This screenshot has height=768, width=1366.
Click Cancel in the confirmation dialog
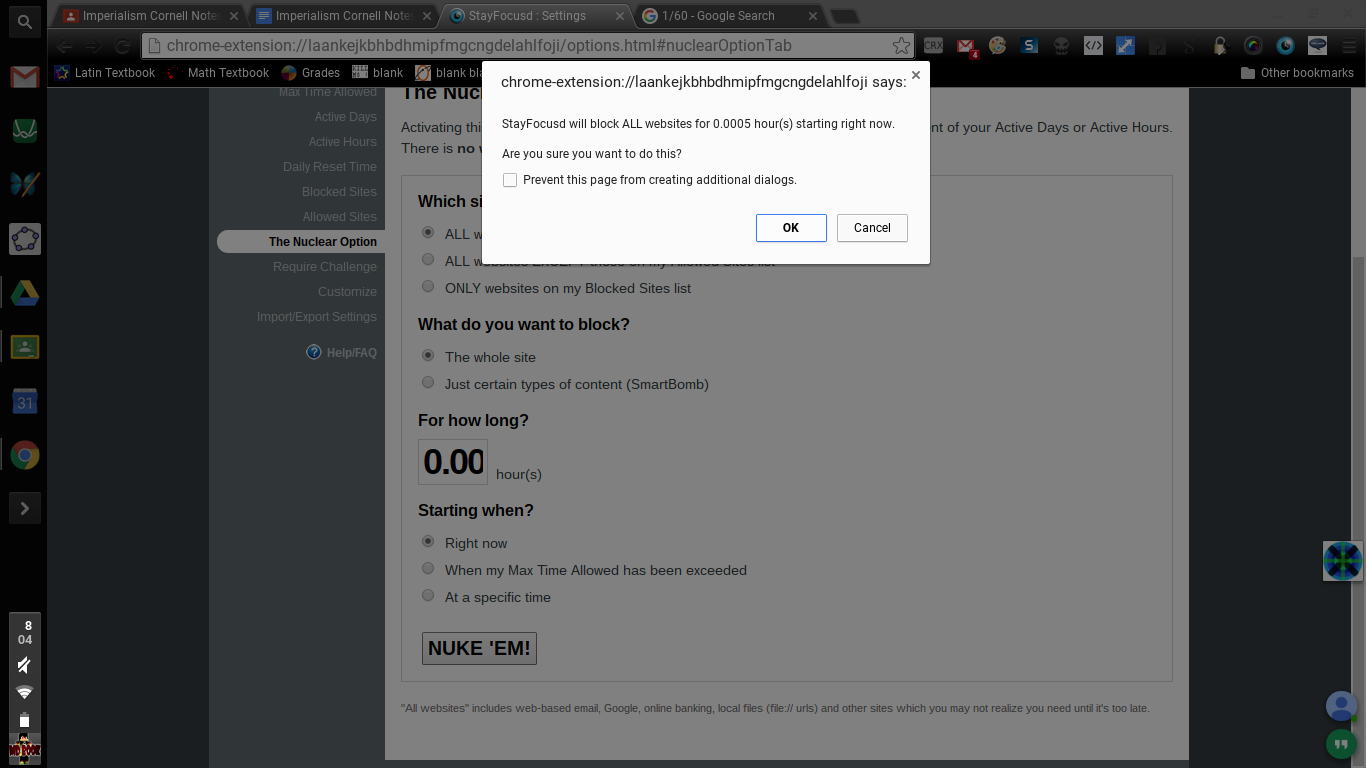pyautogui.click(x=872, y=228)
